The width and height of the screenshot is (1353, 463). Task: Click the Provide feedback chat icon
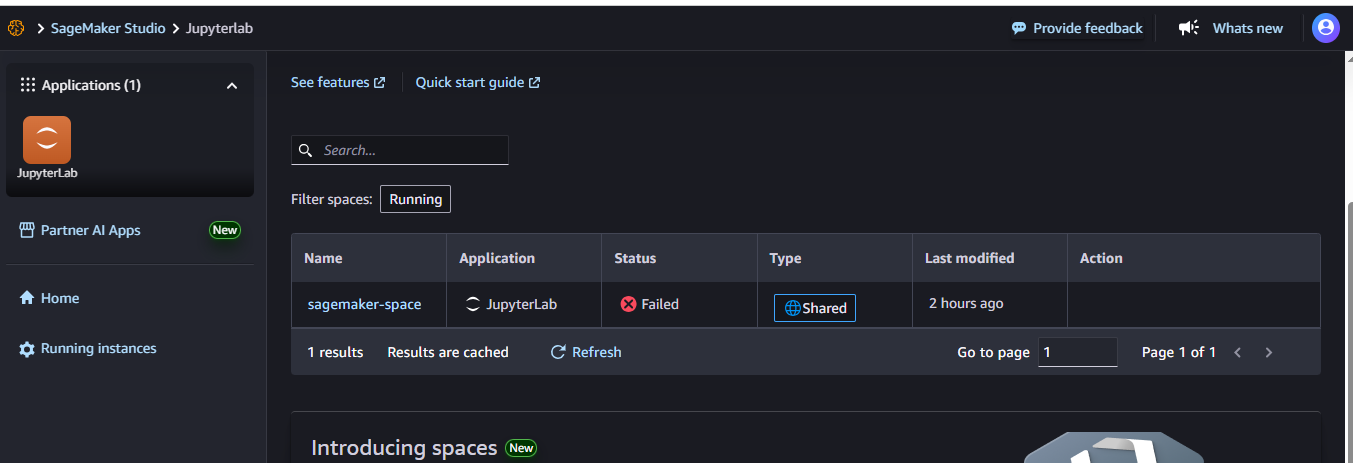click(x=1019, y=28)
